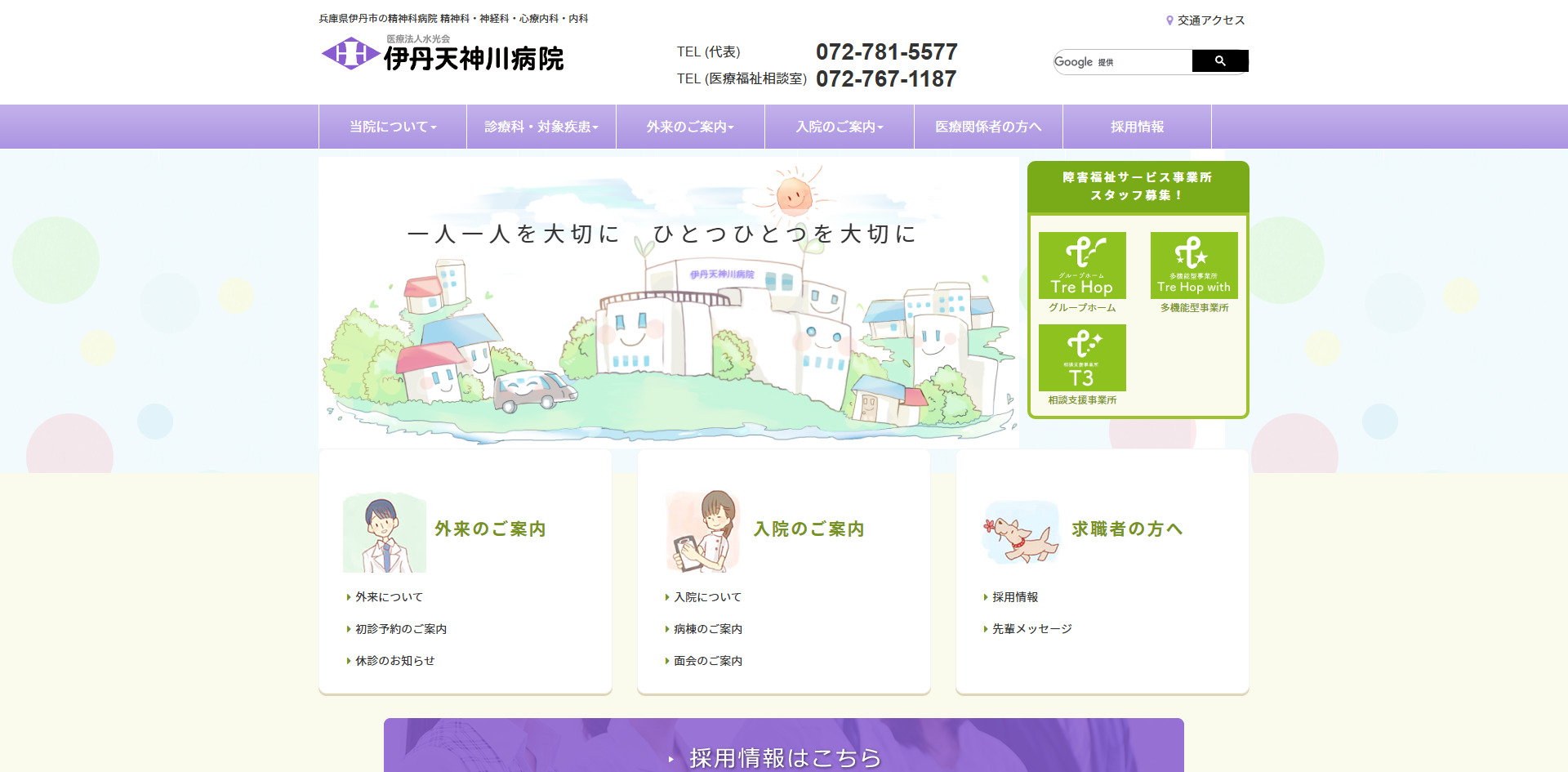Open the 交通アクセス link
1568x772 pixels.
[1211, 20]
